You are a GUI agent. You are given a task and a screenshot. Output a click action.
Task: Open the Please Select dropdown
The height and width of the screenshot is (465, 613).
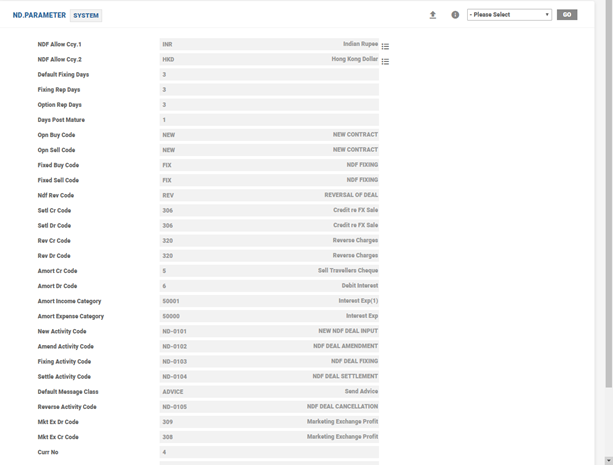[509, 15]
